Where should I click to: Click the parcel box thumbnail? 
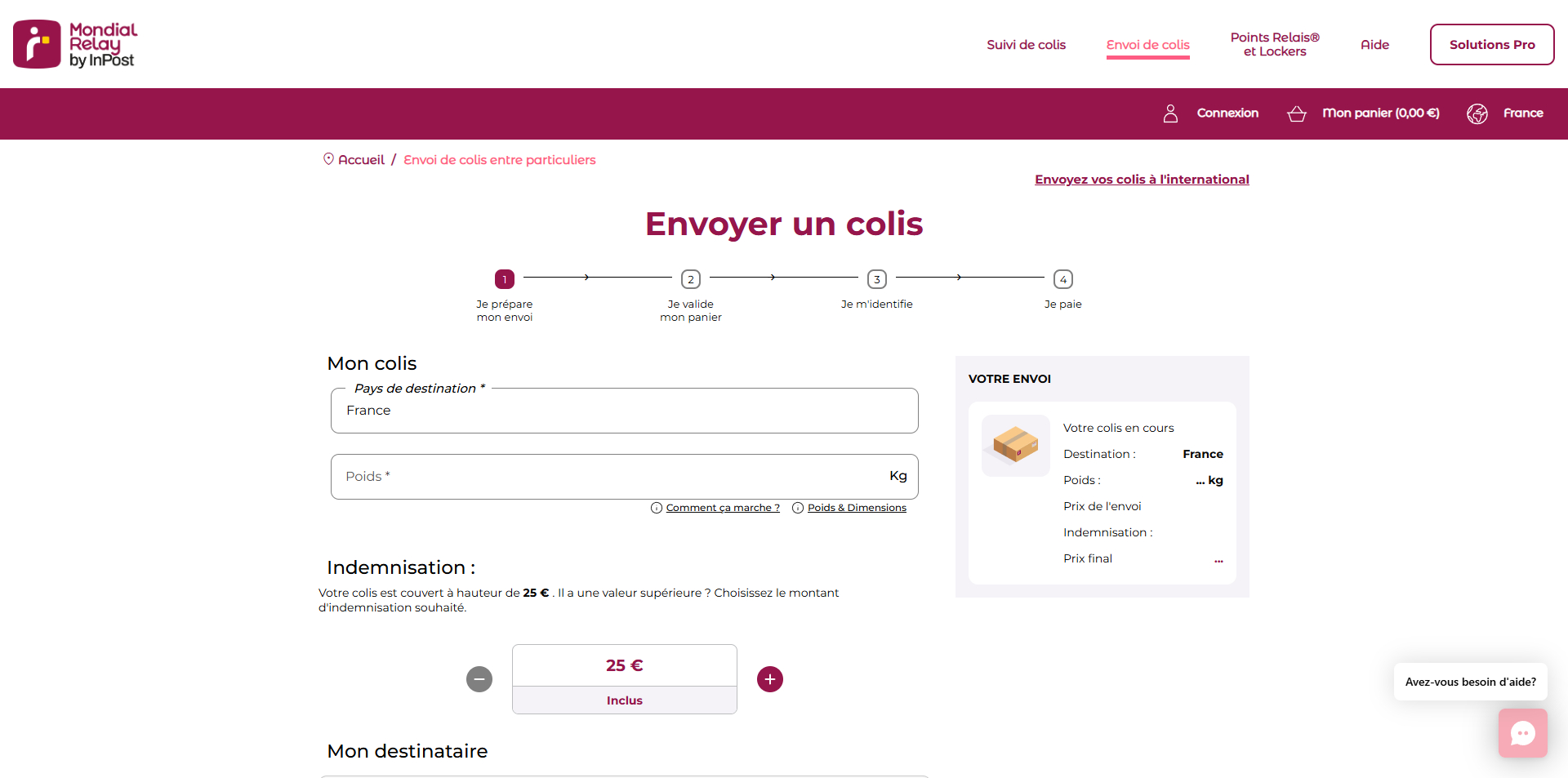click(1016, 446)
